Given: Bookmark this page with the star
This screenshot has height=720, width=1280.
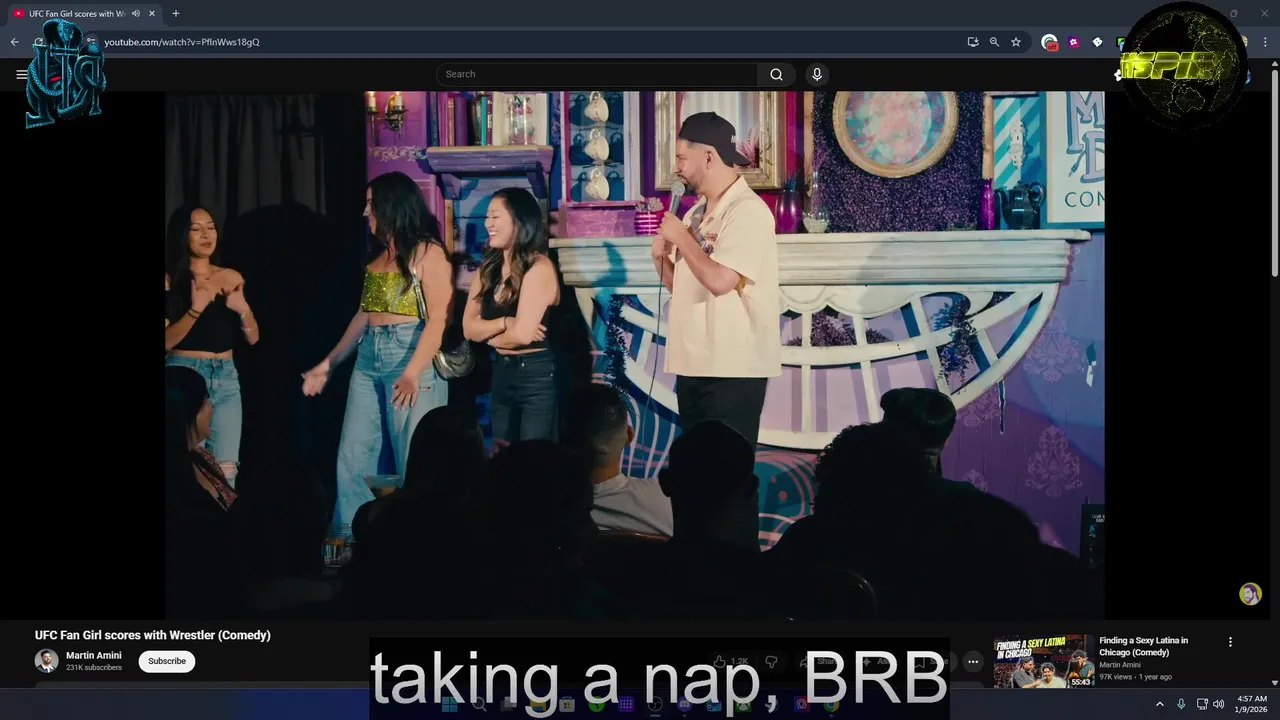Looking at the screenshot, I should point(1016,42).
